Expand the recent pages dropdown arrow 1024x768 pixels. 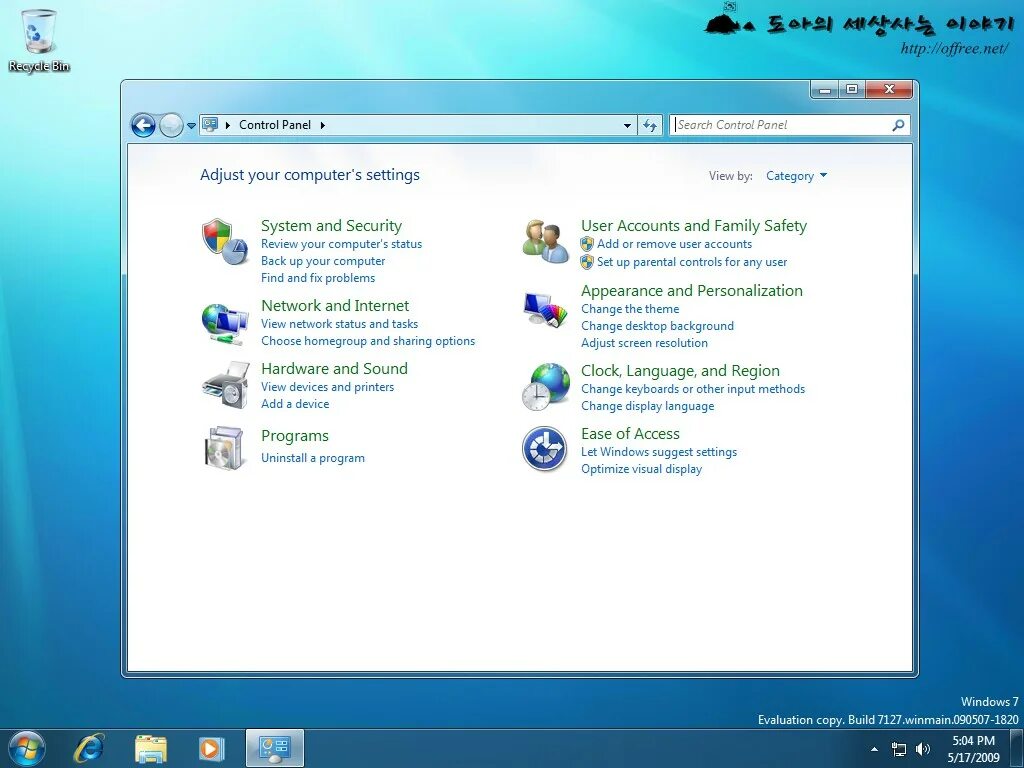tap(191, 125)
